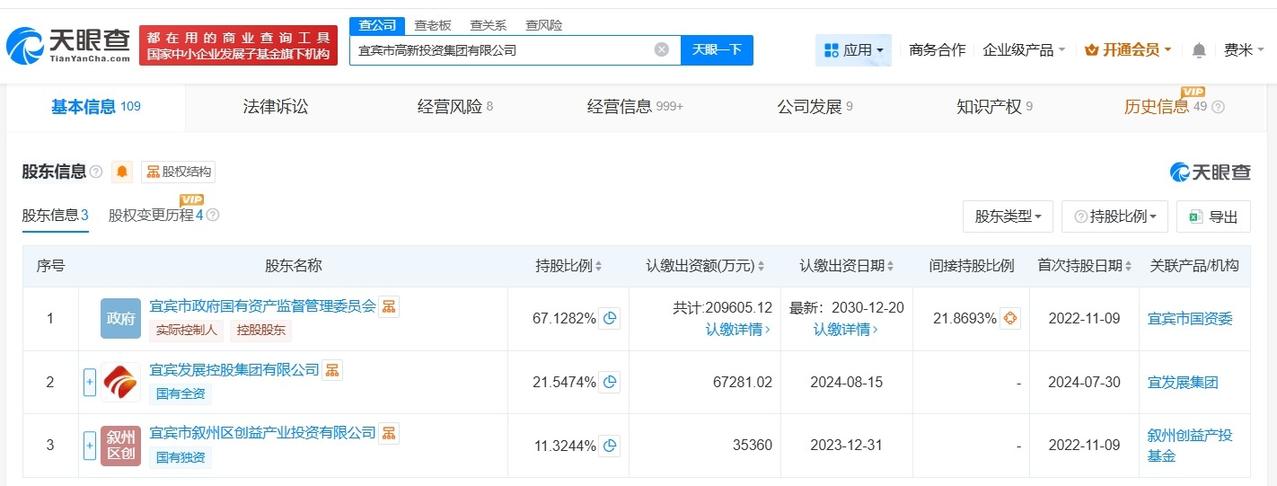The image size is (1277, 486).
Task: Sort by 首次持股日期 column header
Action: 1085,266
